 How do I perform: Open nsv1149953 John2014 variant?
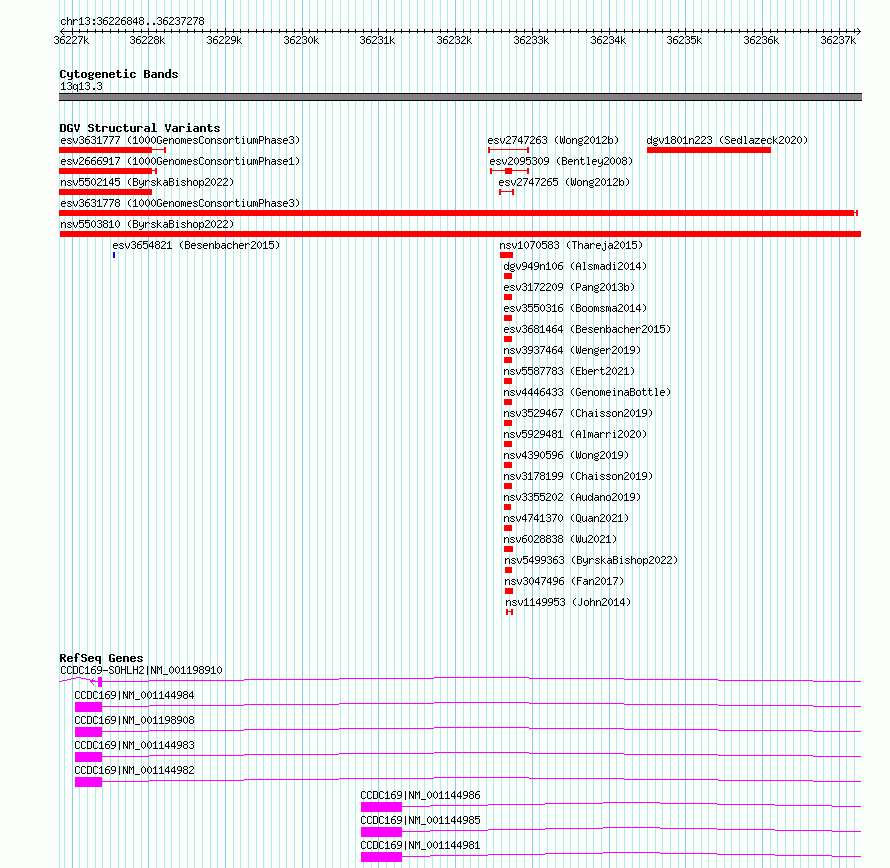pyautogui.click(x=568, y=602)
